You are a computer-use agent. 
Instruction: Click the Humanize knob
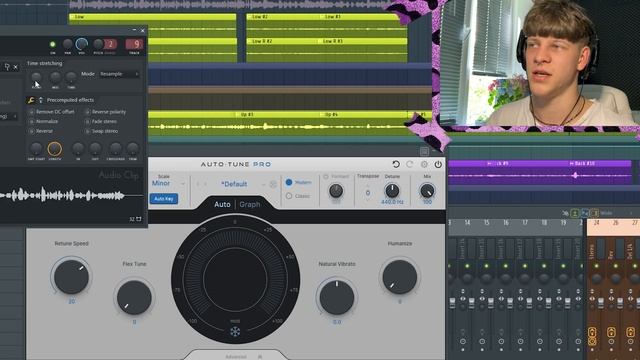click(400, 277)
